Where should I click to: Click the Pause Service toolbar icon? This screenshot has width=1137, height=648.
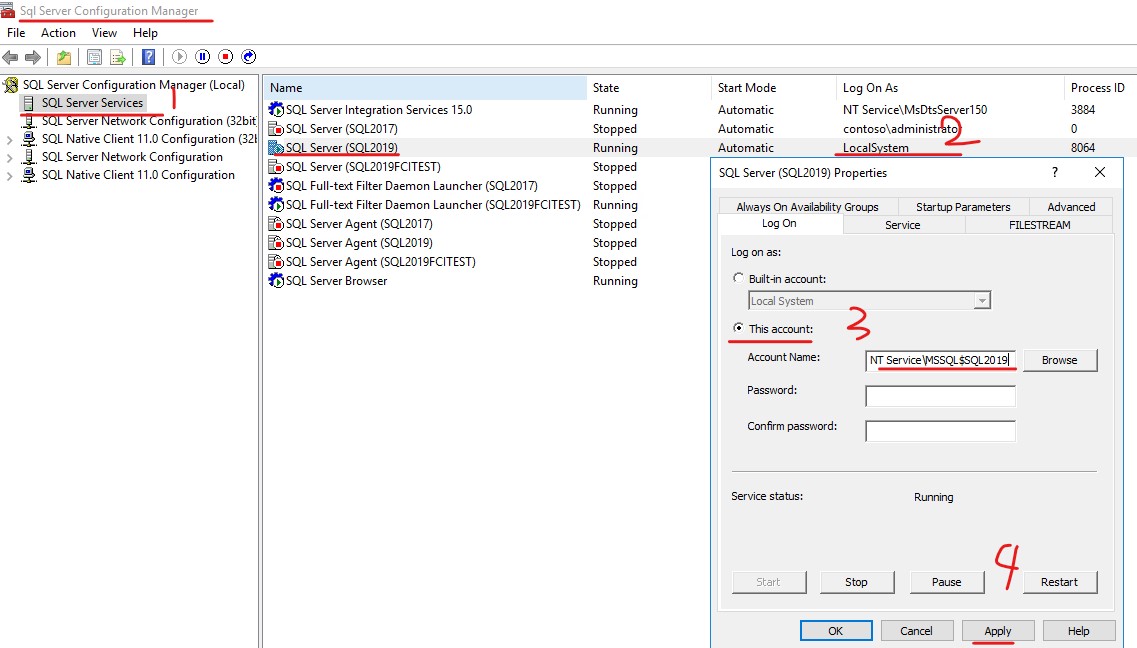(x=203, y=57)
